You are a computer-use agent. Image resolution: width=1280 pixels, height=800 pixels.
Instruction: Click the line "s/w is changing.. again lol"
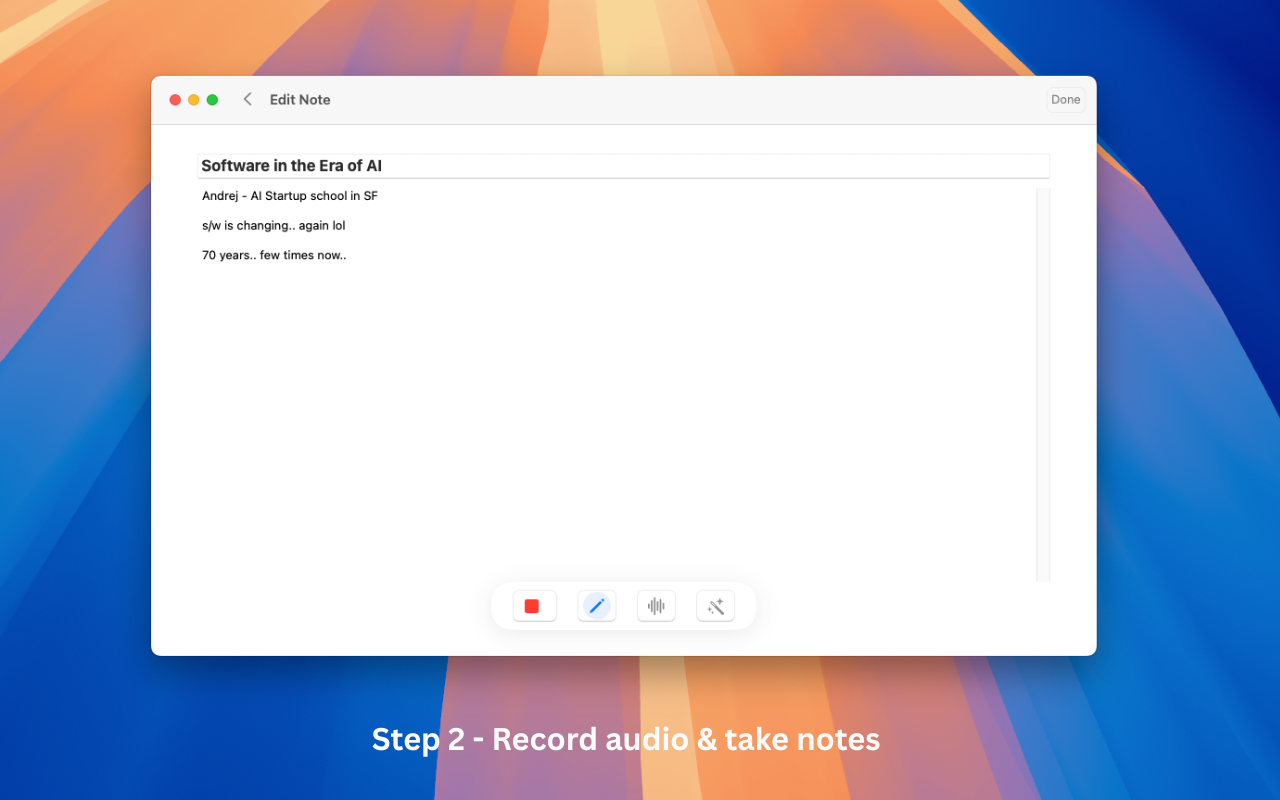point(274,226)
